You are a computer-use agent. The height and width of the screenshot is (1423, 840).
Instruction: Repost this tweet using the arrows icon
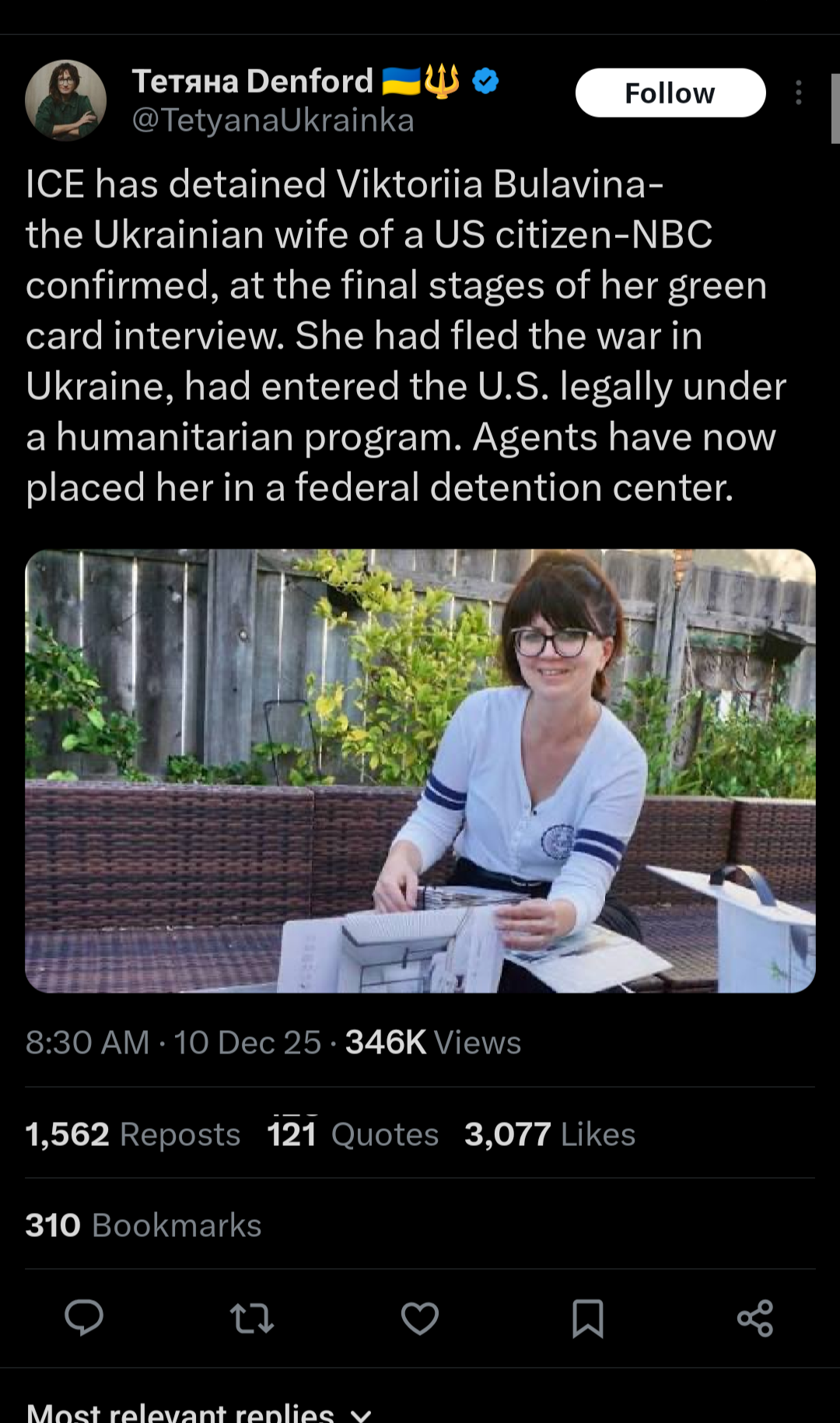coord(252,1318)
